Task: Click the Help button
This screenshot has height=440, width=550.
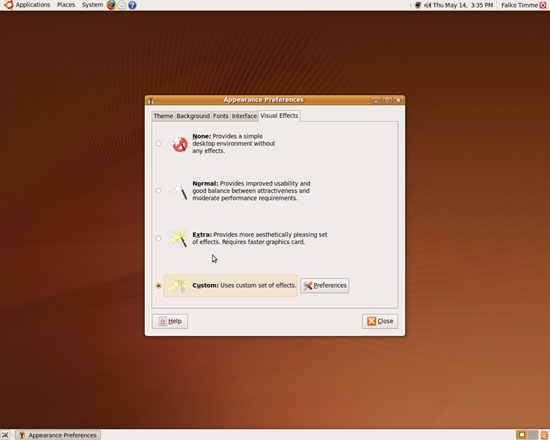Action: [x=170, y=321]
